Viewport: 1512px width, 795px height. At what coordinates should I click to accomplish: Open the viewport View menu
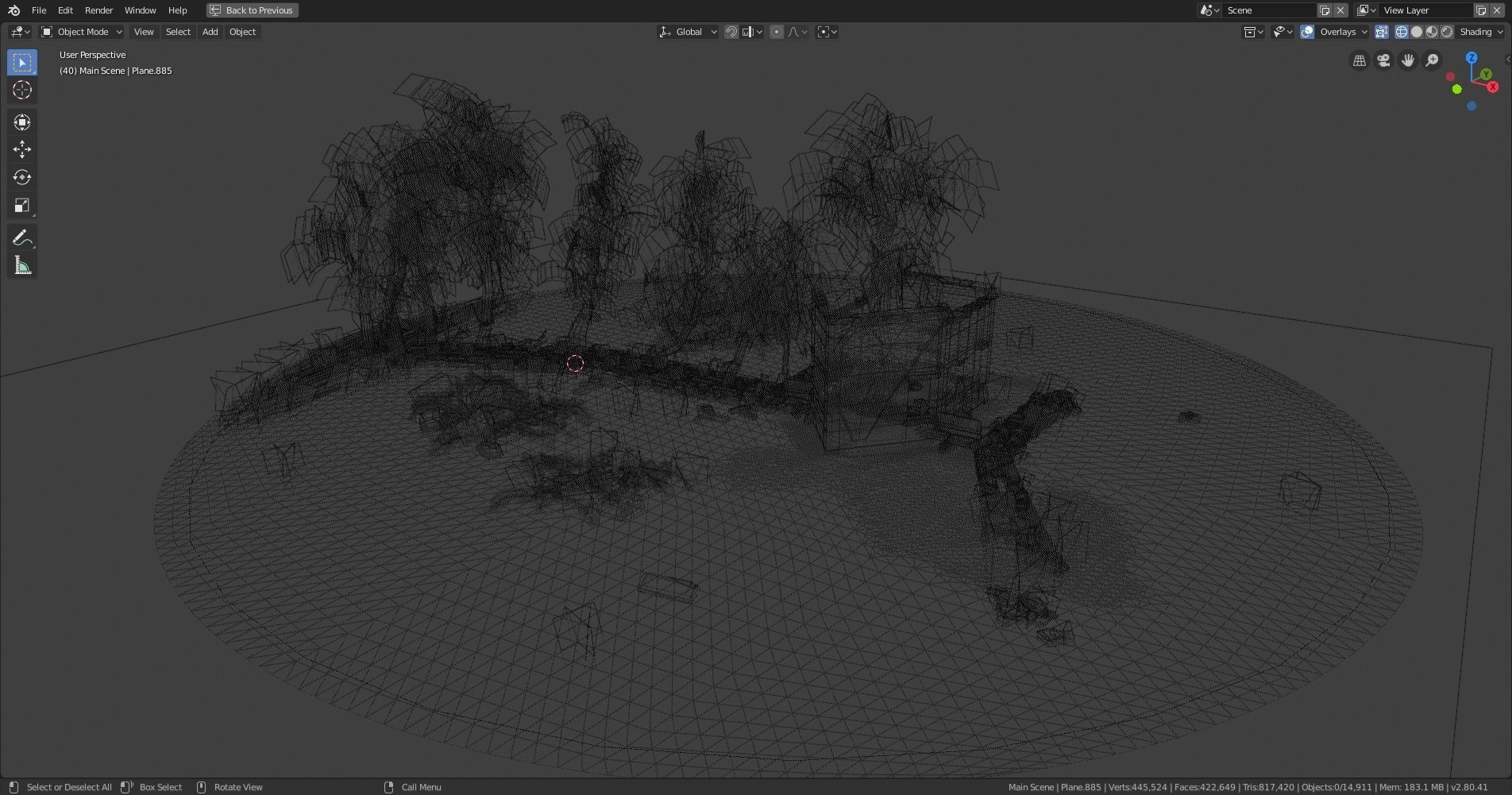(x=144, y=32)
